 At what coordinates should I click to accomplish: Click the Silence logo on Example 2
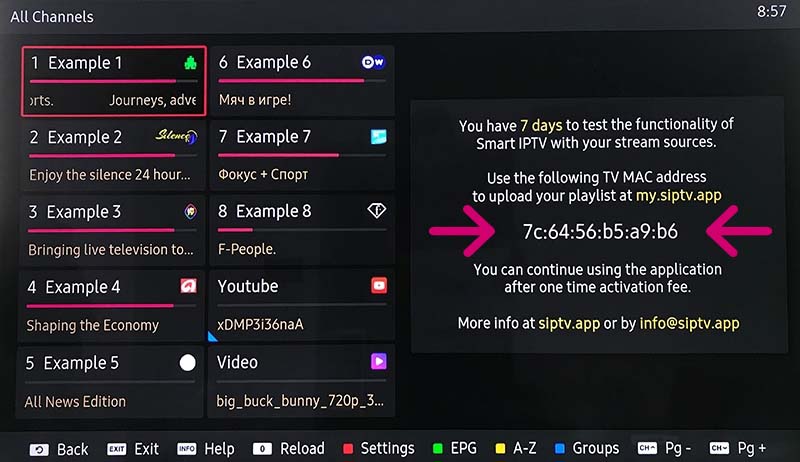(x=176, y=136)
